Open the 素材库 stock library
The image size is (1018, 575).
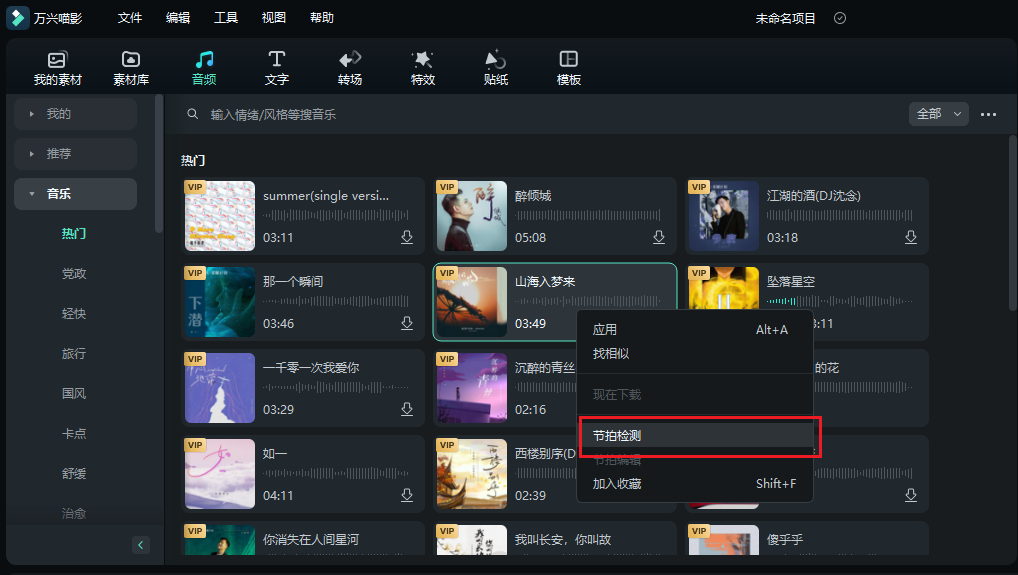[130, 69]
